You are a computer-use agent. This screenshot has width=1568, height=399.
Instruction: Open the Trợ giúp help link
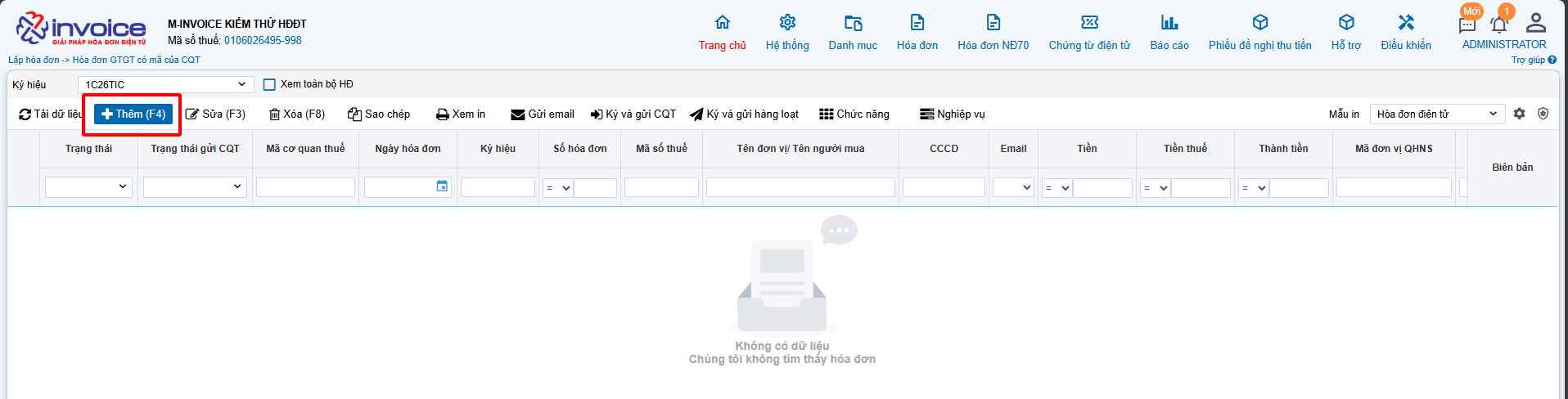click(1533, 60)
